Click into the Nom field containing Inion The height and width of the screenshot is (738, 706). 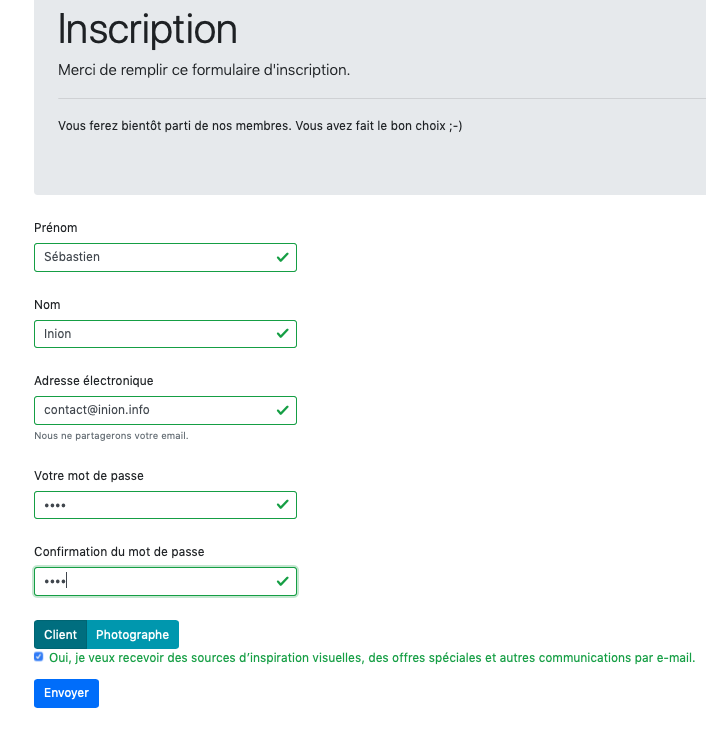click(x=150, y=334)
